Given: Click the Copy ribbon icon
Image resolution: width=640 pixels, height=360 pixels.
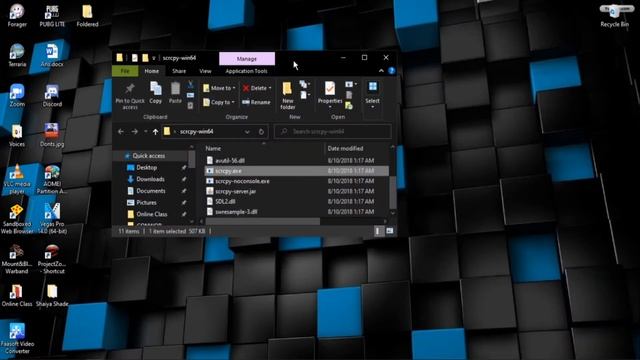Looking at the screenshot, I should pos(156,92).
